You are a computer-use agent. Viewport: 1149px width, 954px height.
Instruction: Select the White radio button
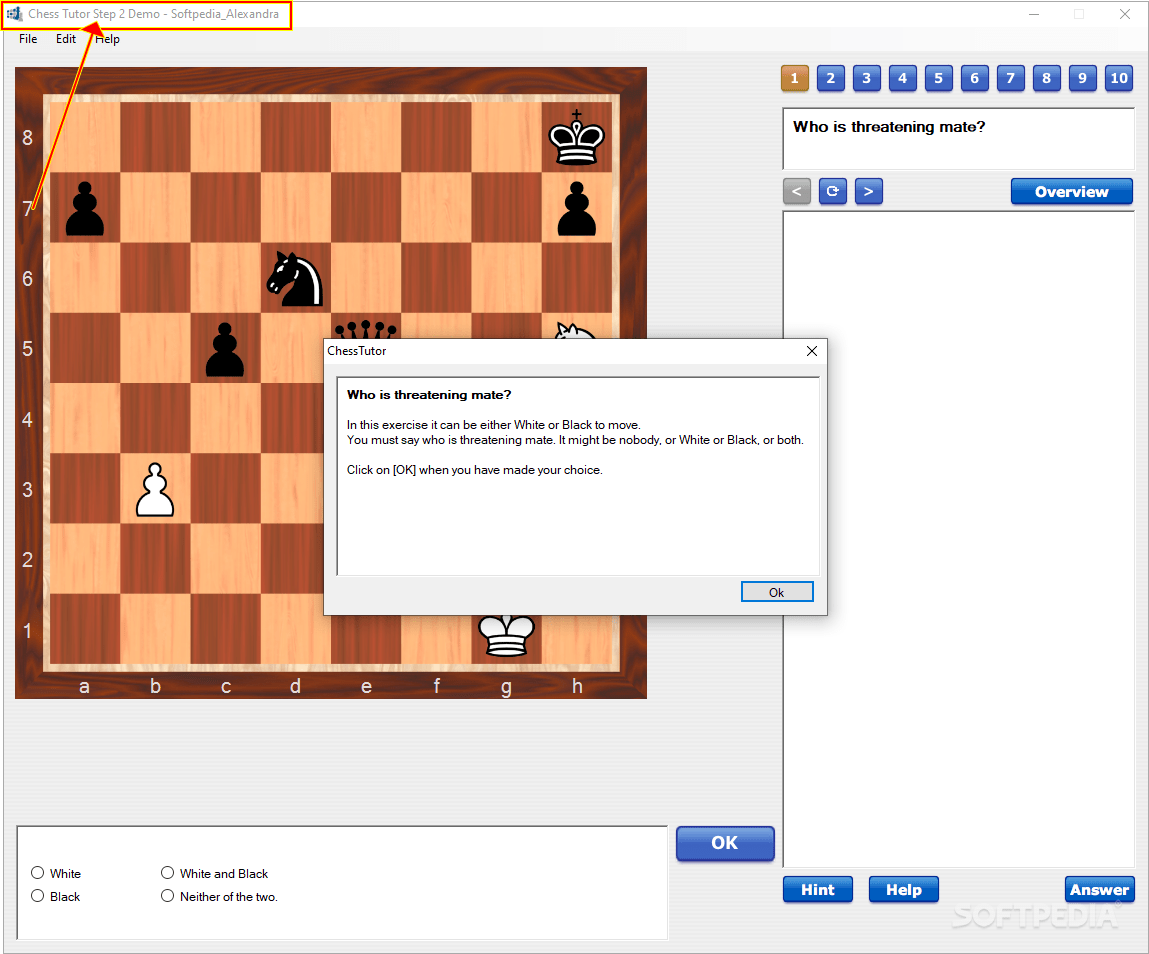tap(37, 873)
